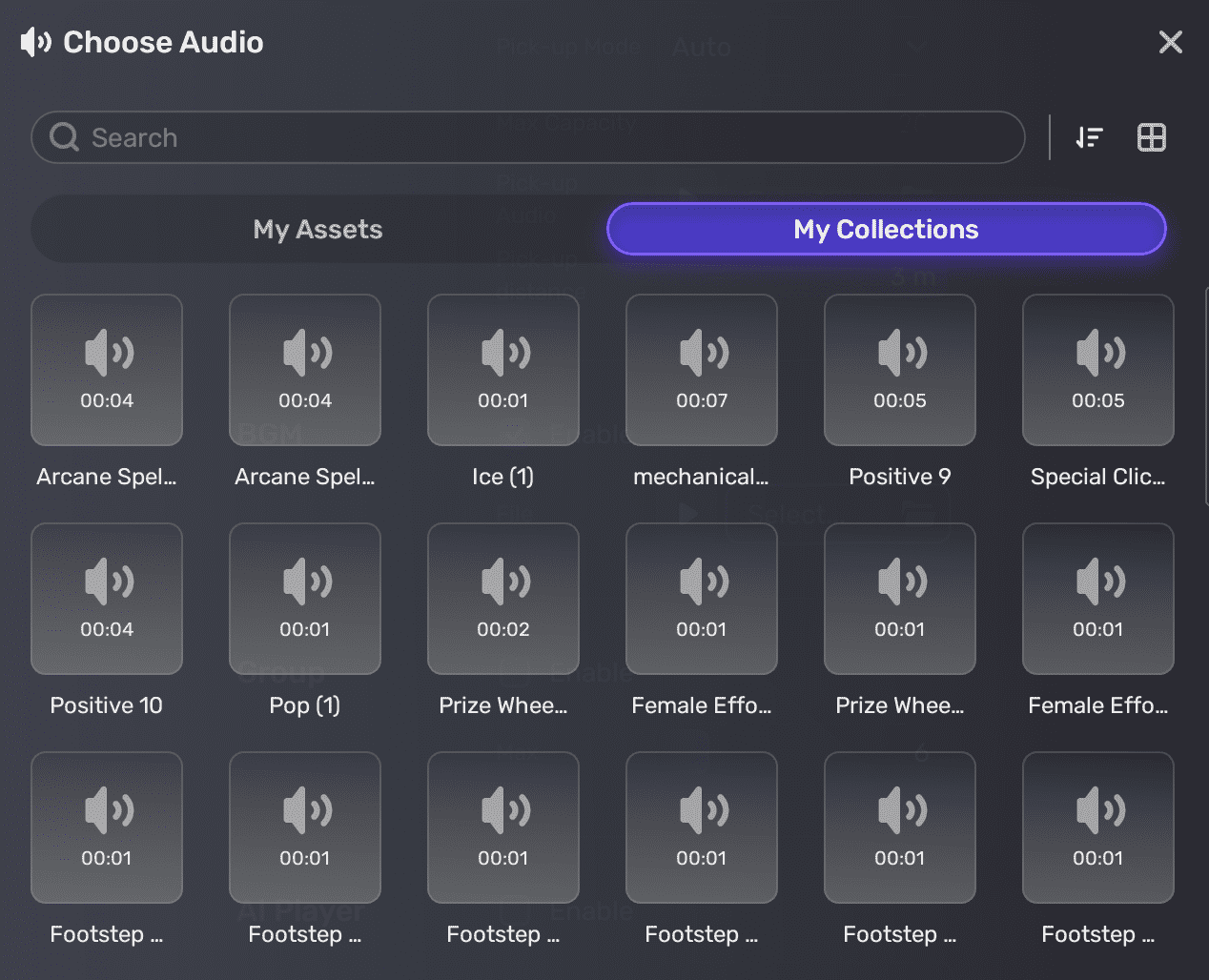Select the 00:07 duration audio clip
Screen dimensions: 1209x980
coord(701,370)
